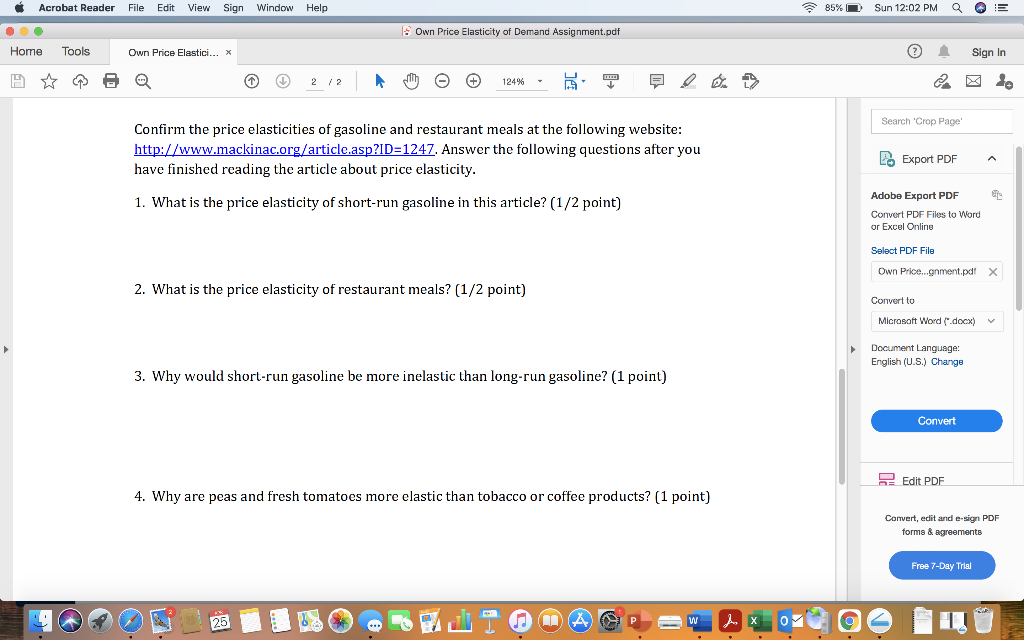Click the Share file via email icon
The image size is (1024, 640).
click(973, 81)
